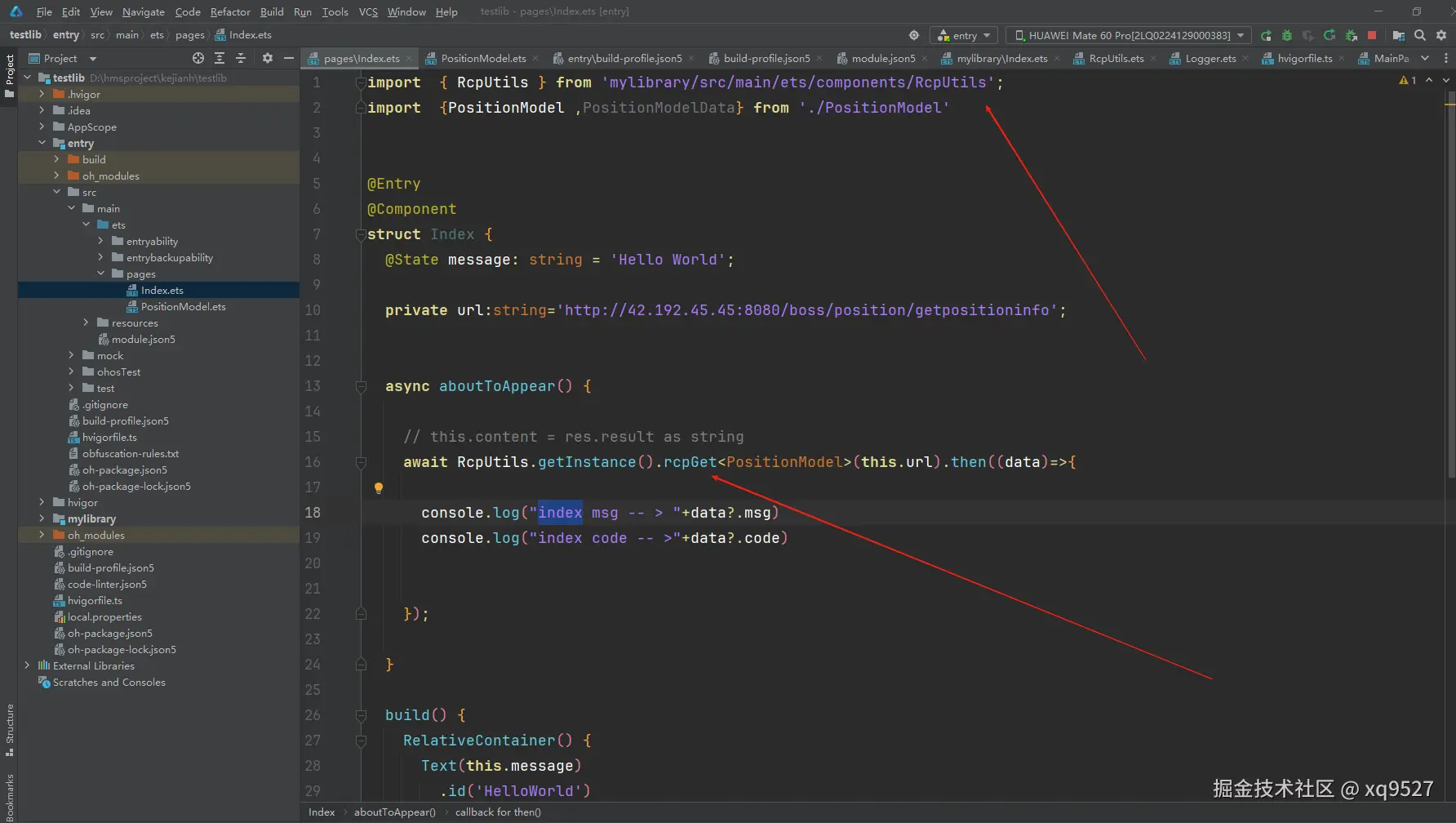The width and height of the screenshot is (1456, 823).
Task: Open Project panel options gear
Action: 267,58
